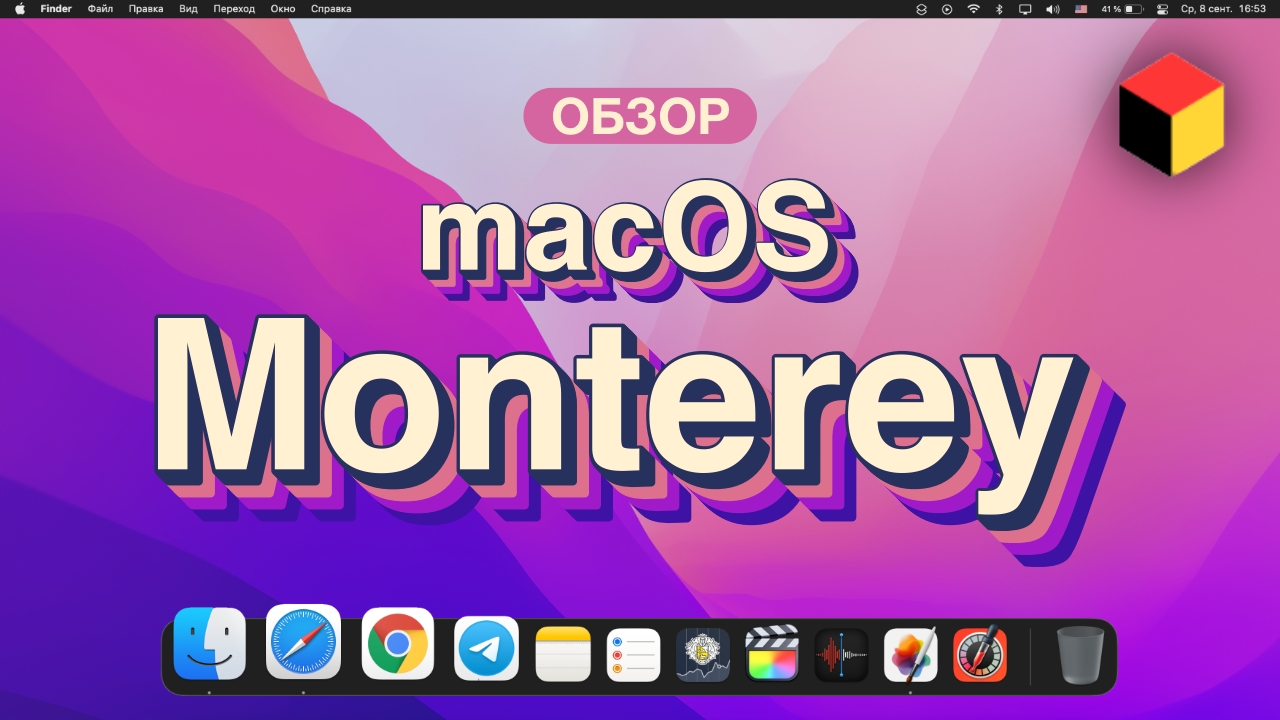Screen dimensions: 1280x720
Task: Click the stacked layers menu bar icon
Action: [x=922, y=9]
